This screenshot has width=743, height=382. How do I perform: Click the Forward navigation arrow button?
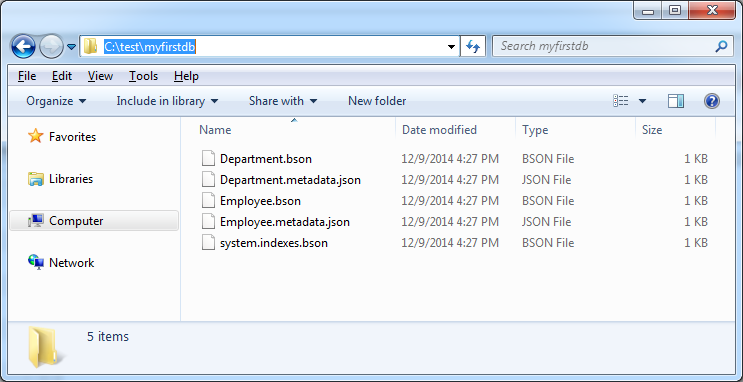pyautogui.click(x=51, y=46)
